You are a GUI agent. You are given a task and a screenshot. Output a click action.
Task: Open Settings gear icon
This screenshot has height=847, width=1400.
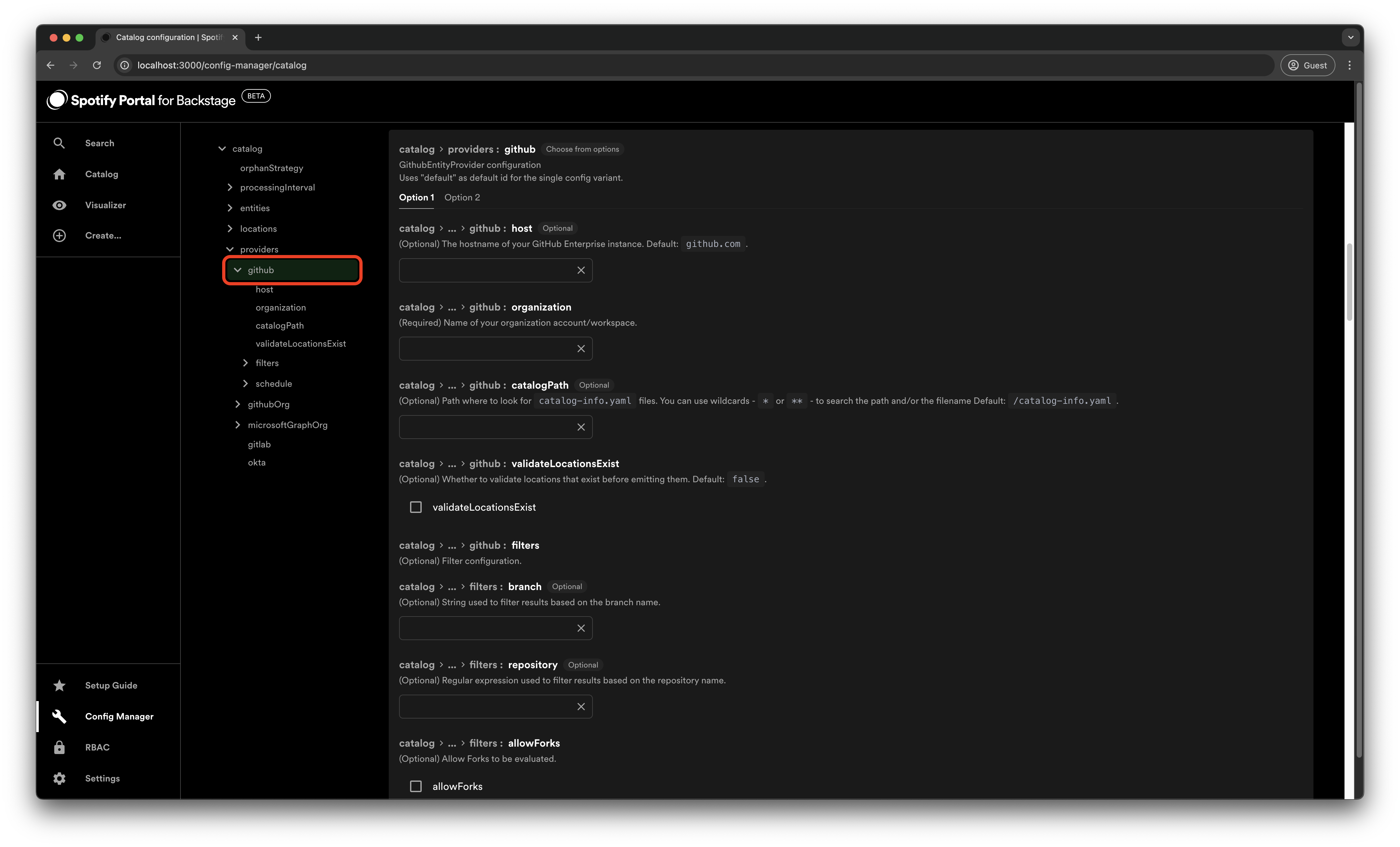tap(59, 778)
